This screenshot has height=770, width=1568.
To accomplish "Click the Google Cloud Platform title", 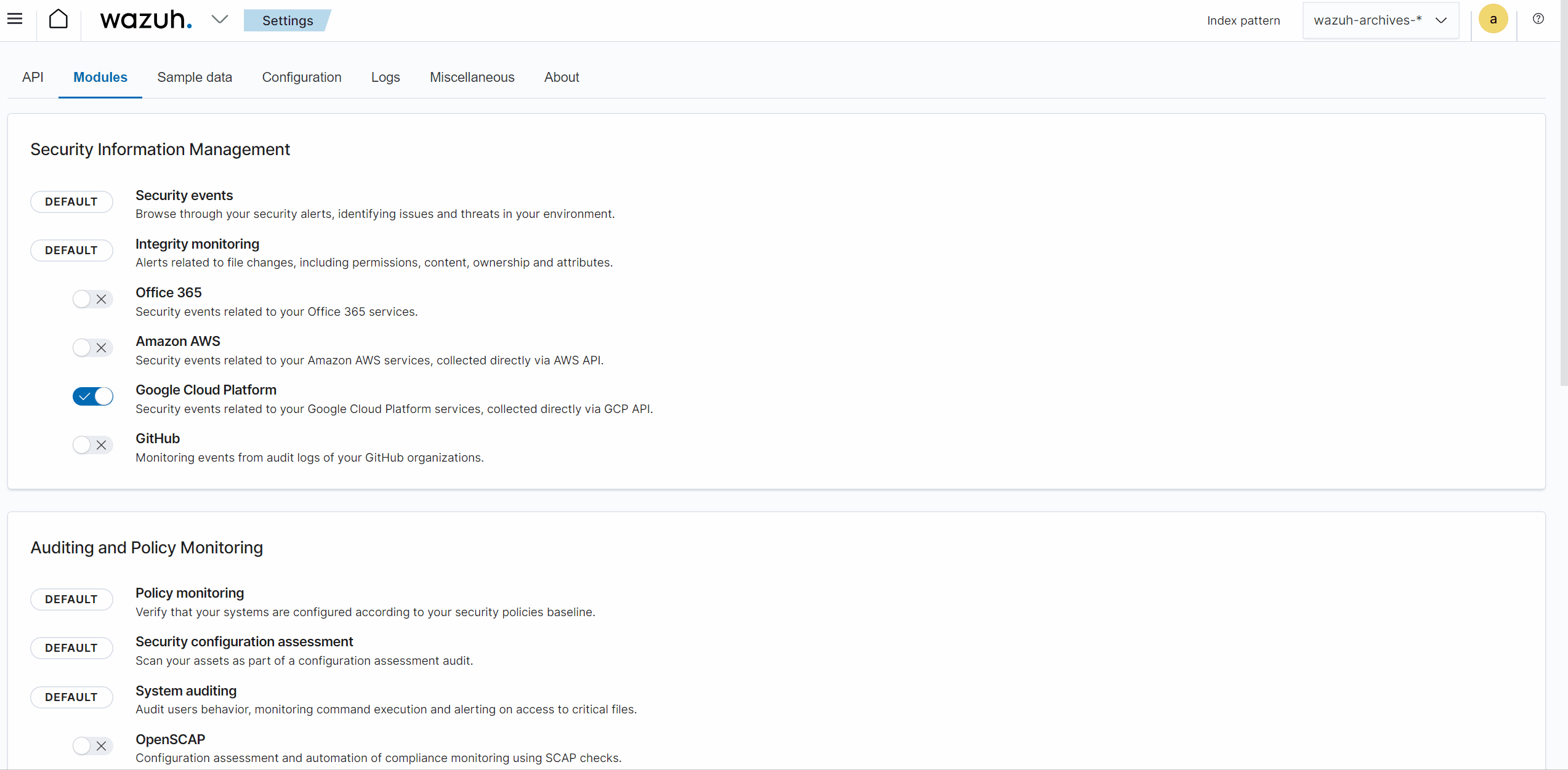I will tap(206, 390).
